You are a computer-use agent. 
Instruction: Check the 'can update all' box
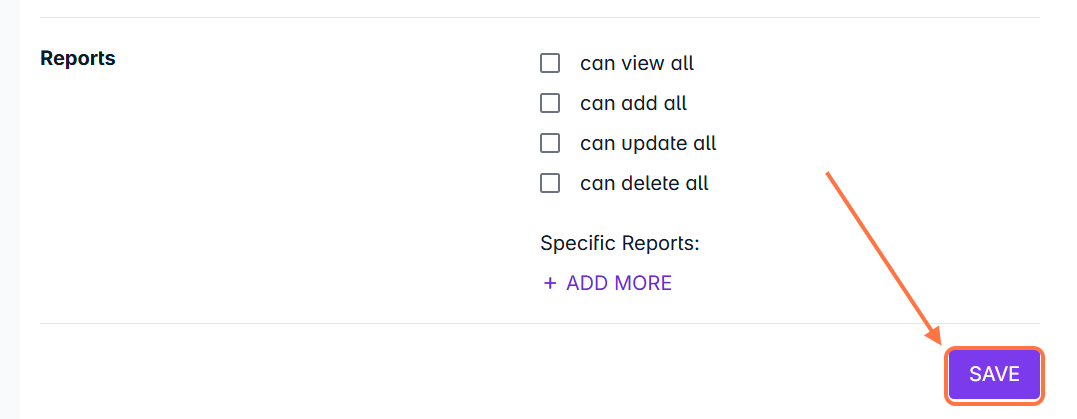click(550, 143)
